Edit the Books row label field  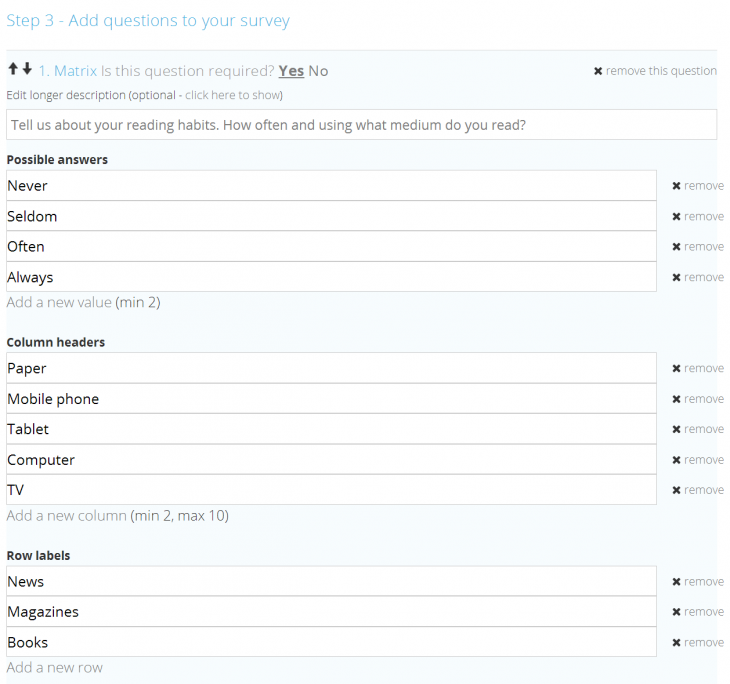[x=331, y=643]
